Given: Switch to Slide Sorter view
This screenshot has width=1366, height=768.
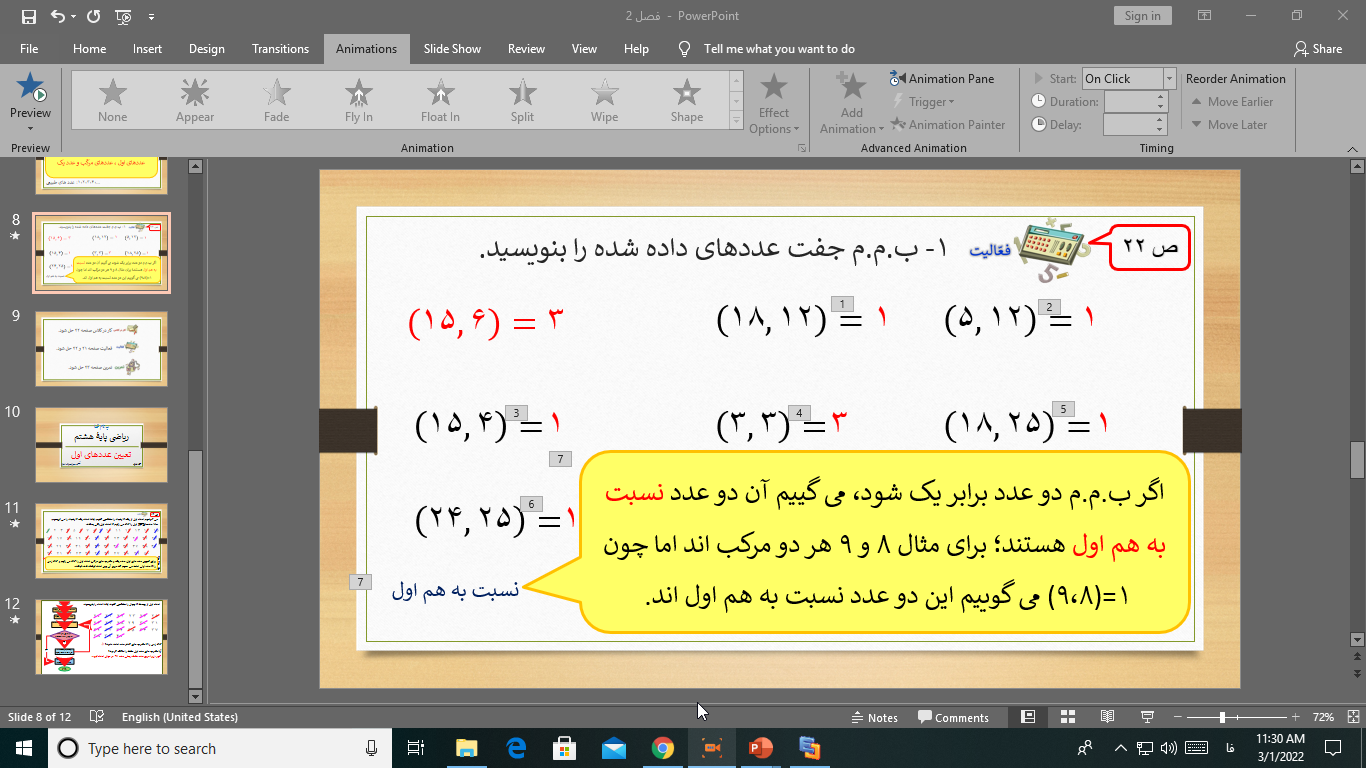Looking at the screenshot, I should click(x=1067, y=717).
